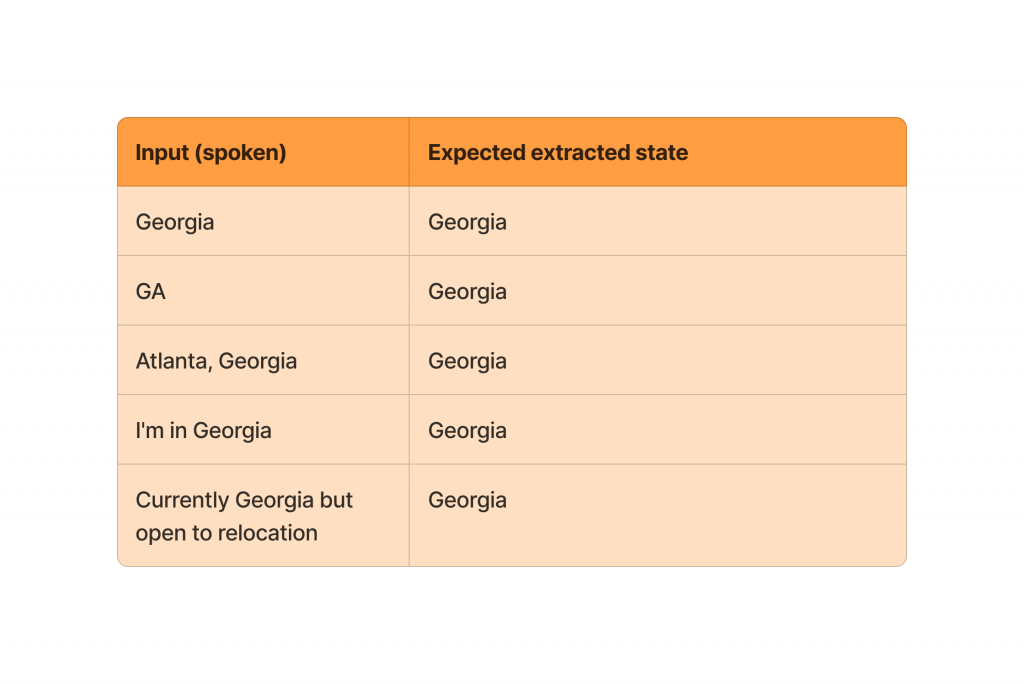Click the expected state beside "I'm in Georgia"
Image resolution: width=1024 pixels, height=684 pixels.
tap(467, 431)
